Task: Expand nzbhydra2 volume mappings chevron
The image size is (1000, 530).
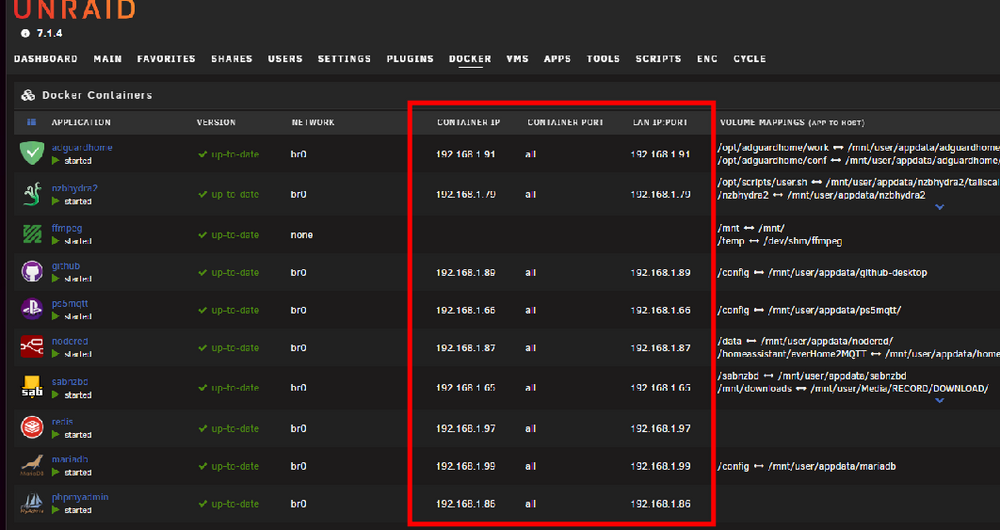Action: pos(939,207)
